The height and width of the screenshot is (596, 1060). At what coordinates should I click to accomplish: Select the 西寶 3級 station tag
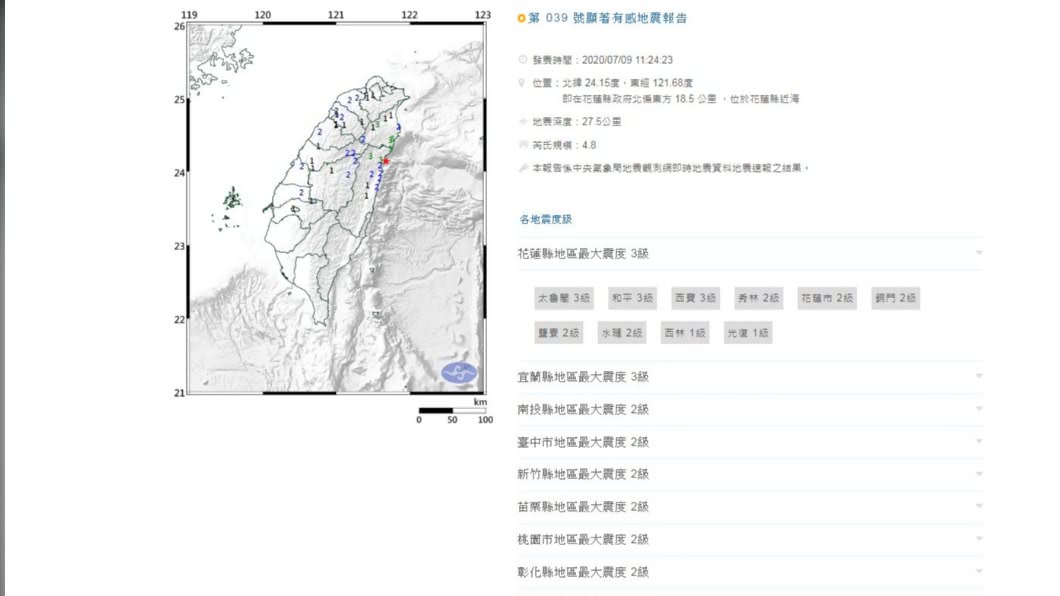click(695, 298)
